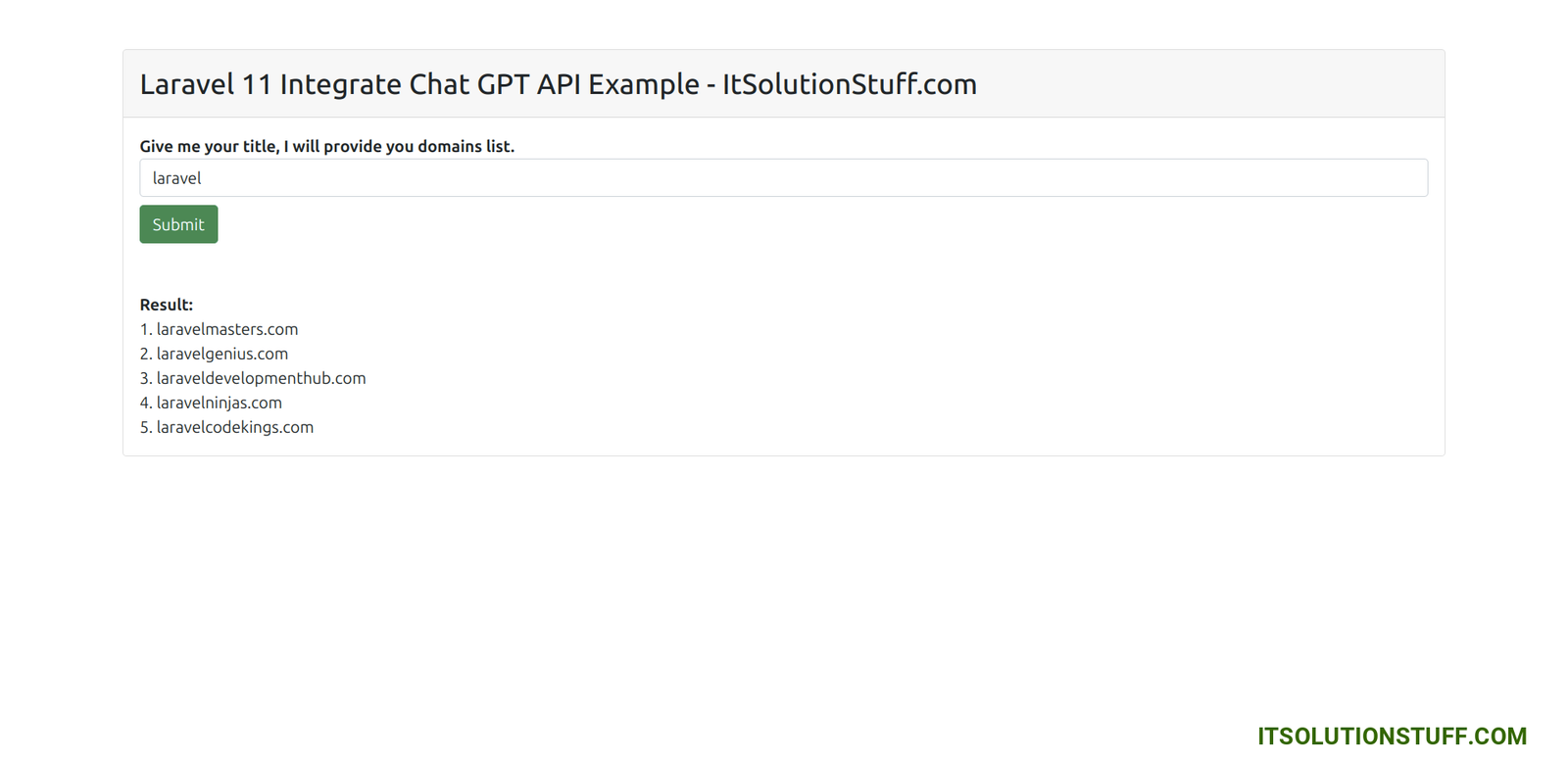Click the Result: heading text

tap(166, 305)
